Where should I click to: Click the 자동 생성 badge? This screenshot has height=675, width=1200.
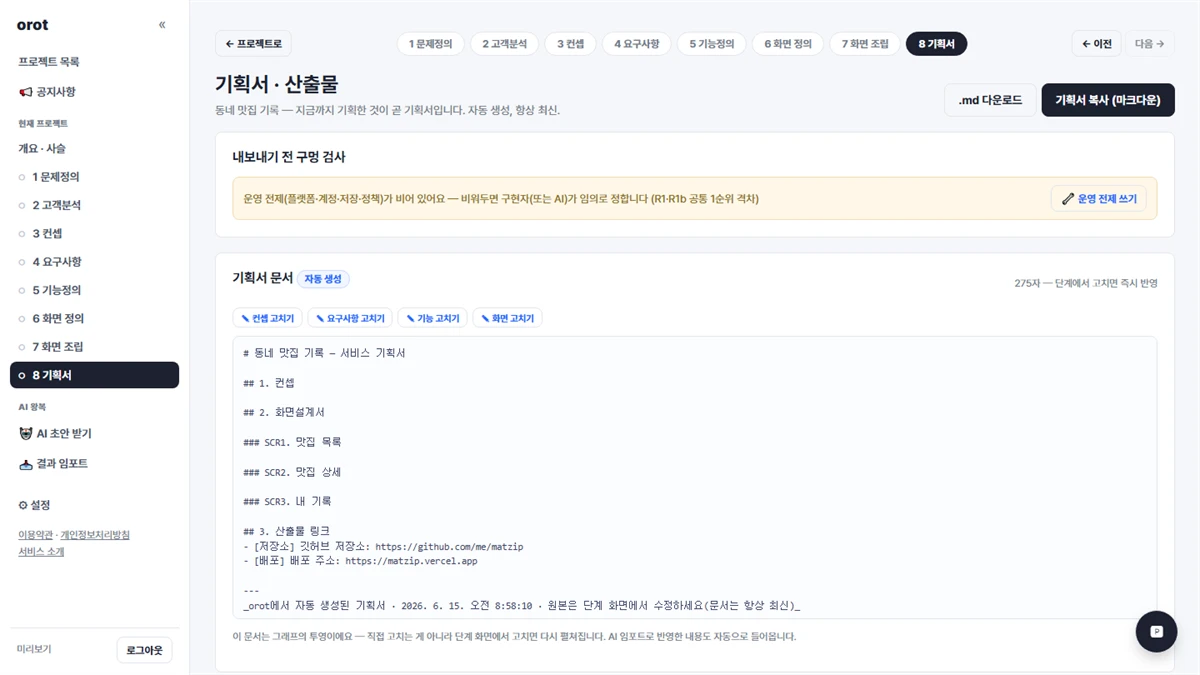323,279
